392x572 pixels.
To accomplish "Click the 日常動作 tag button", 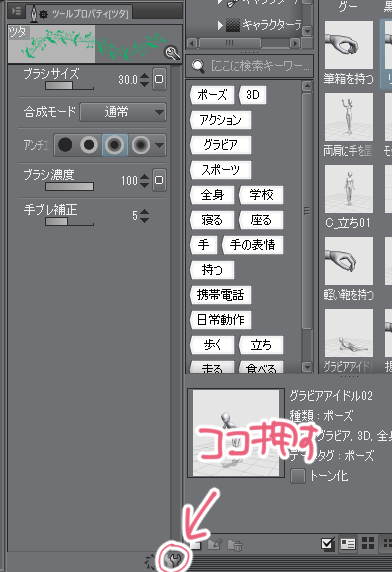I will coord(220,320).
